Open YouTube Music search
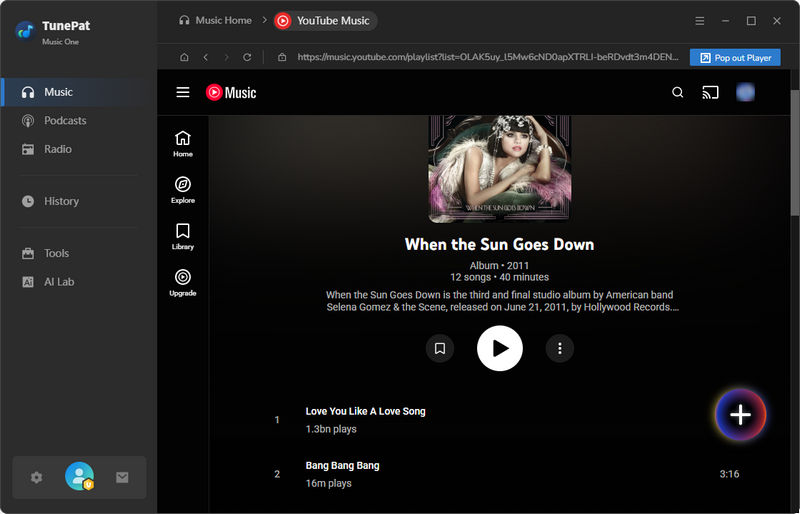This screenshot has width=800, height=514. tap(678, 92)
